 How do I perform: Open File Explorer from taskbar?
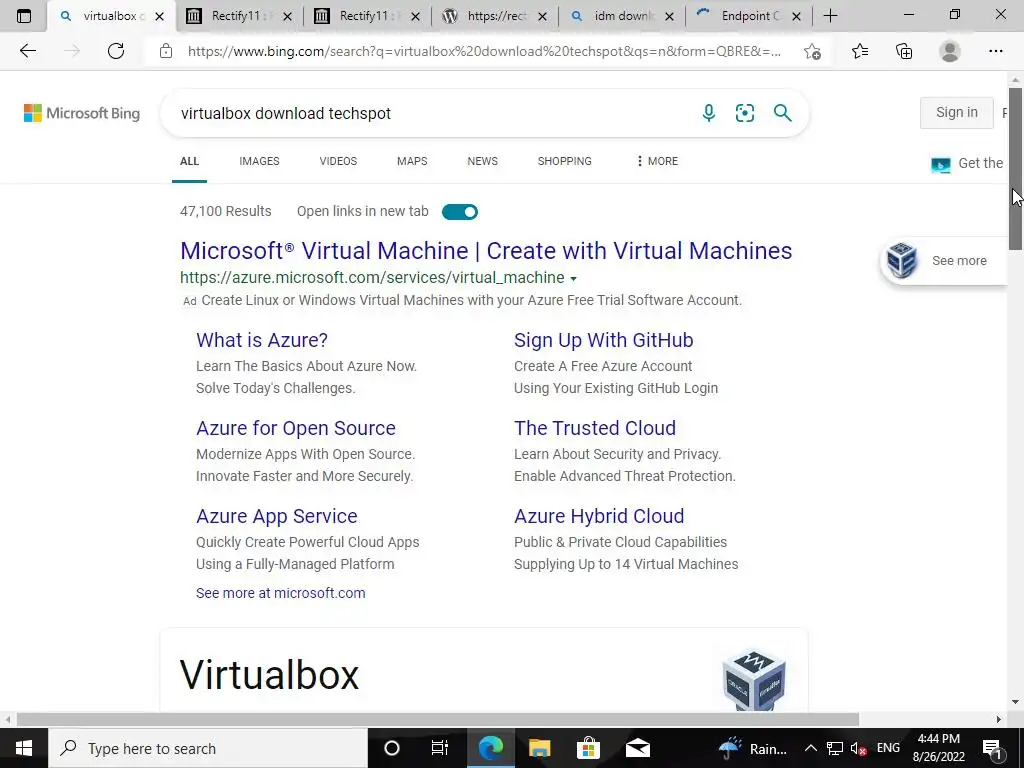click(539, 748)
